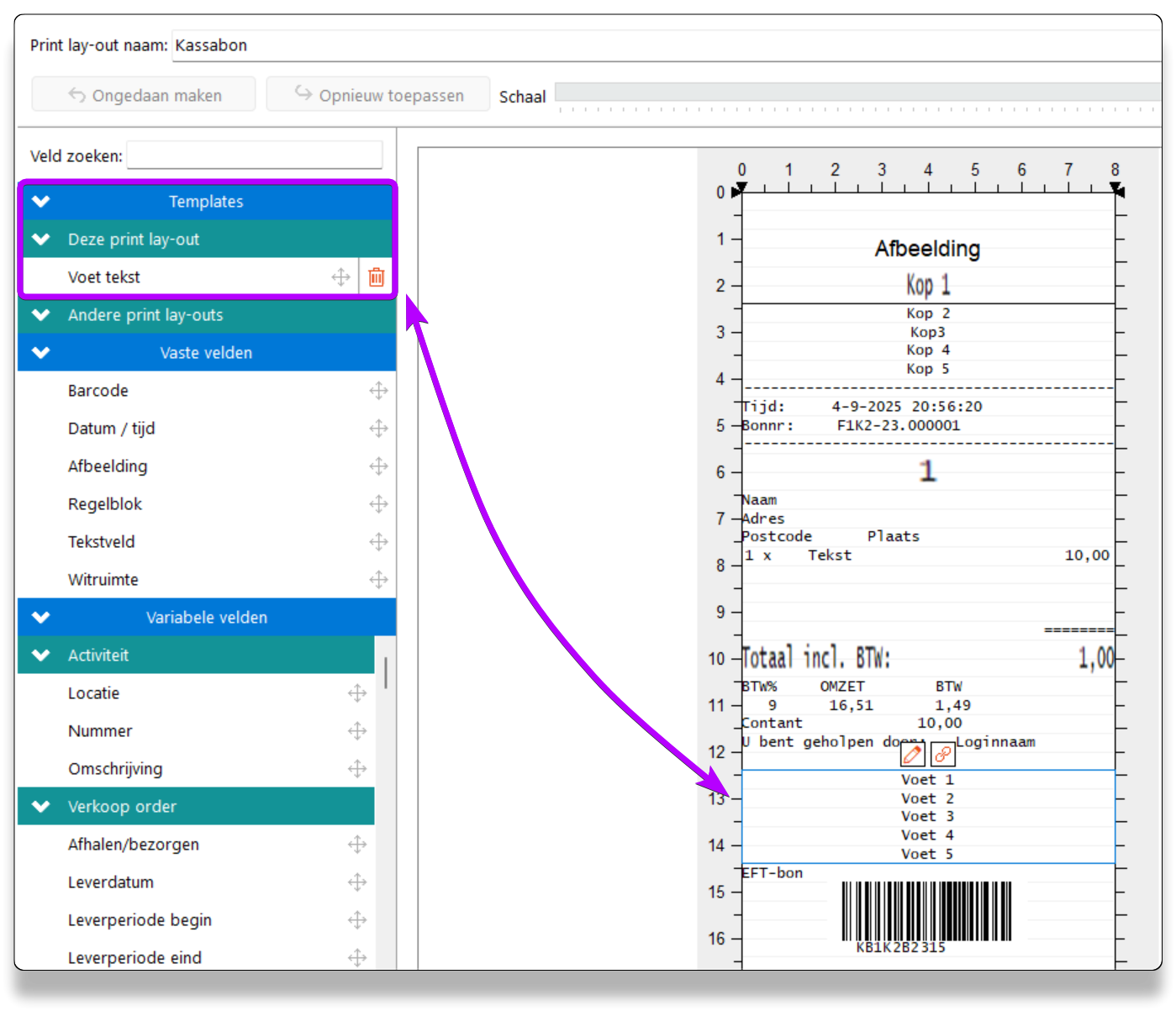Click the move handle beside Voet tekst
The width and height of the screenshot is (1176, 1011).
(x=340, y=277)
